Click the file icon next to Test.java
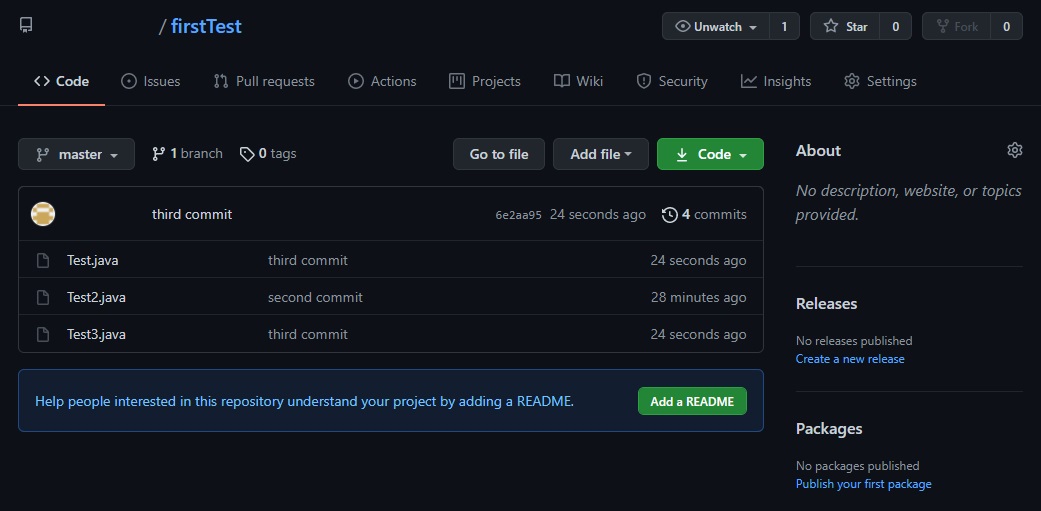1041x511 pixels. pos(43,260)
